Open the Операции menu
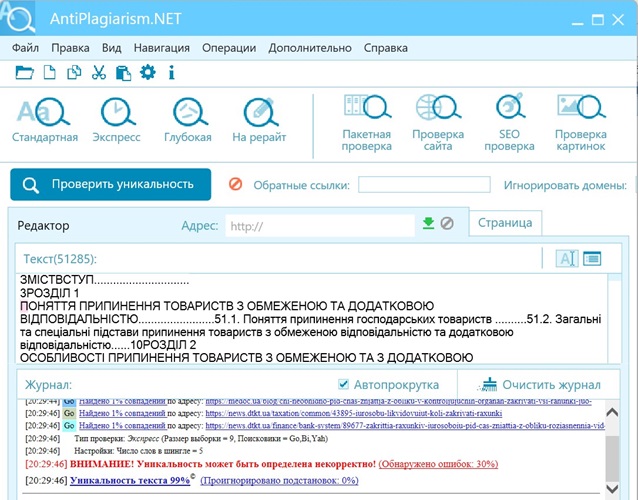 (229, 48)
